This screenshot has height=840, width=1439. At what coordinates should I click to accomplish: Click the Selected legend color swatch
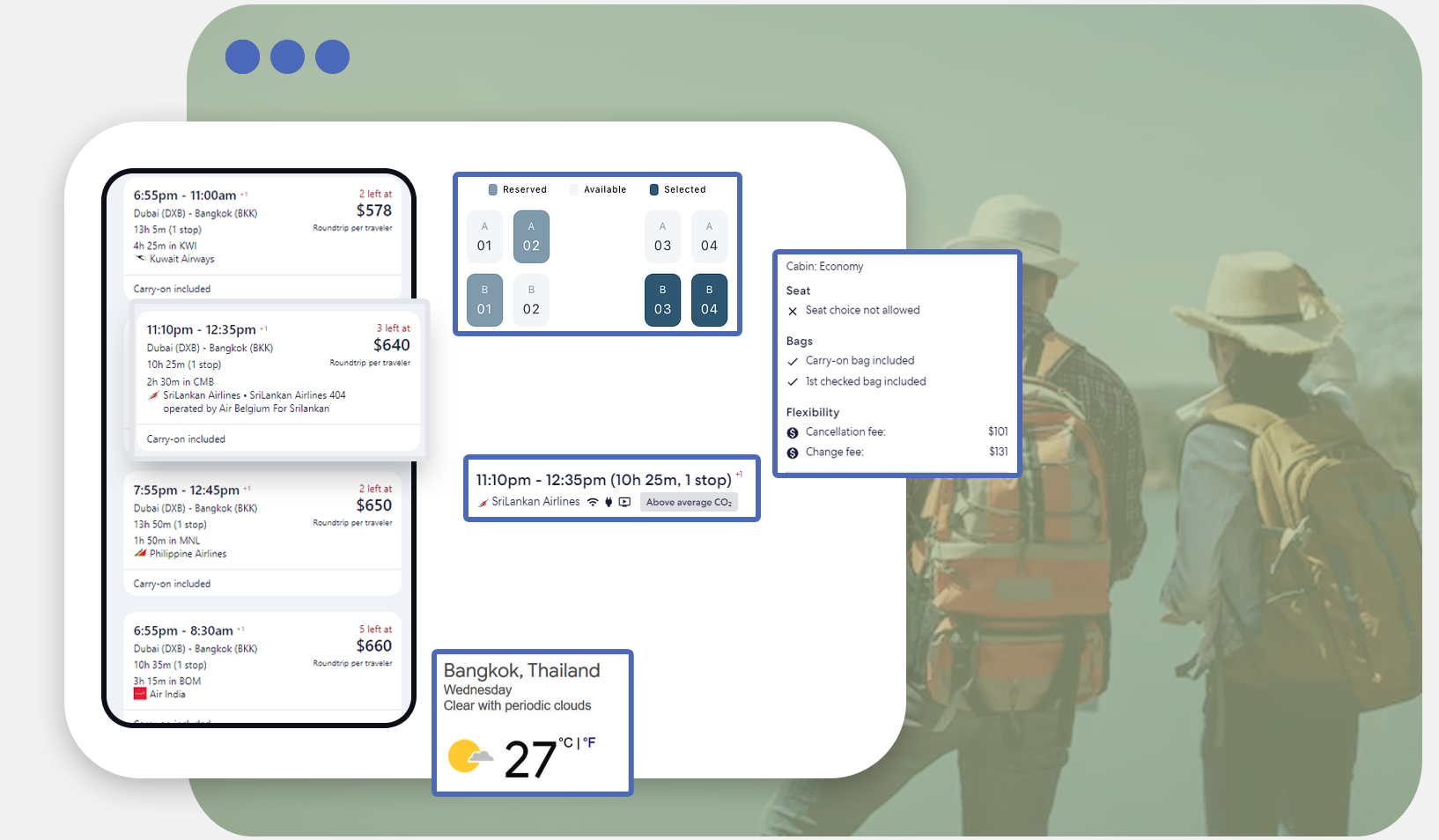coord(654,189)
